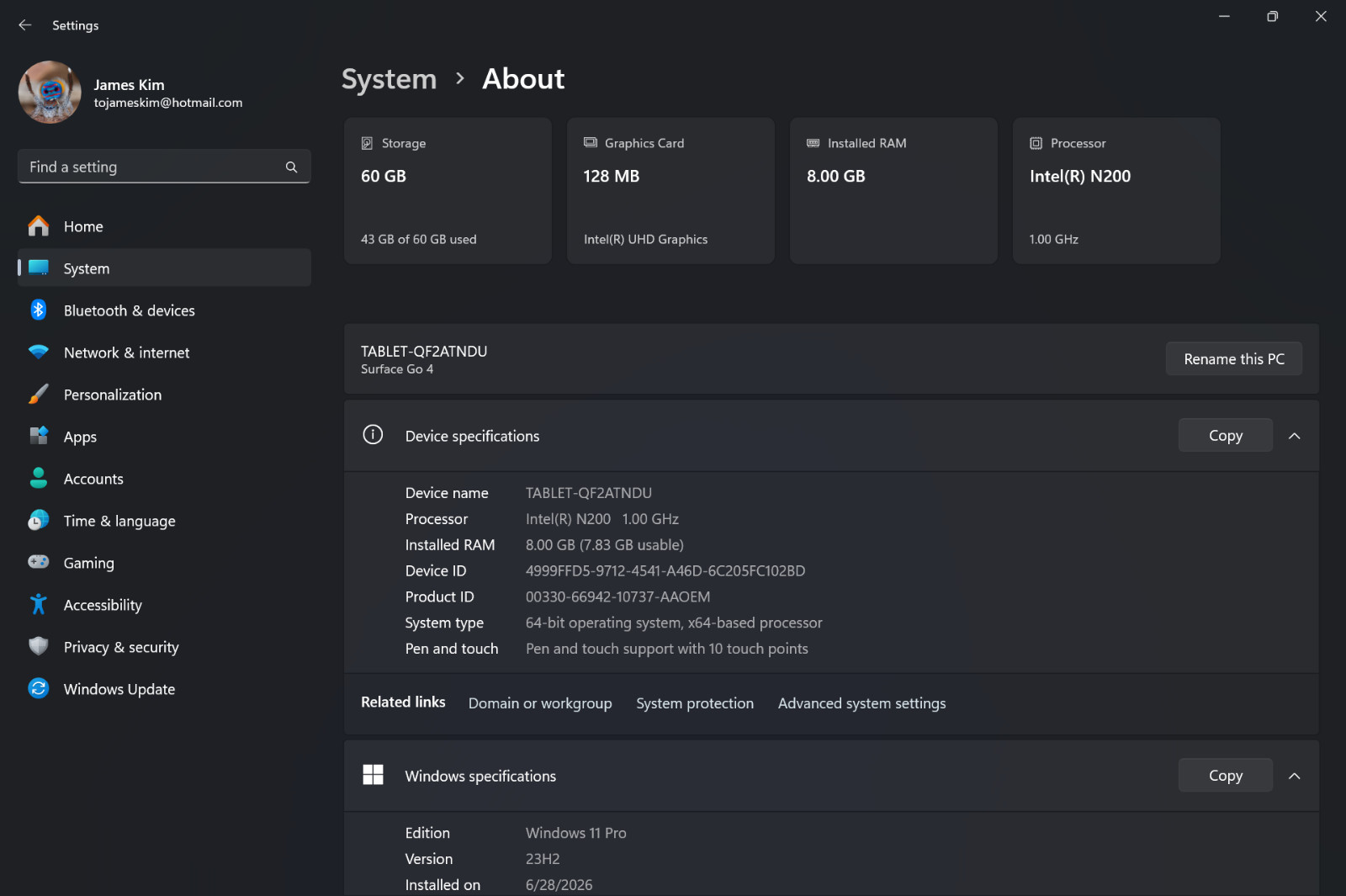Open Network & internet settings
1346x896 pixels.
(x=164, y=353)
